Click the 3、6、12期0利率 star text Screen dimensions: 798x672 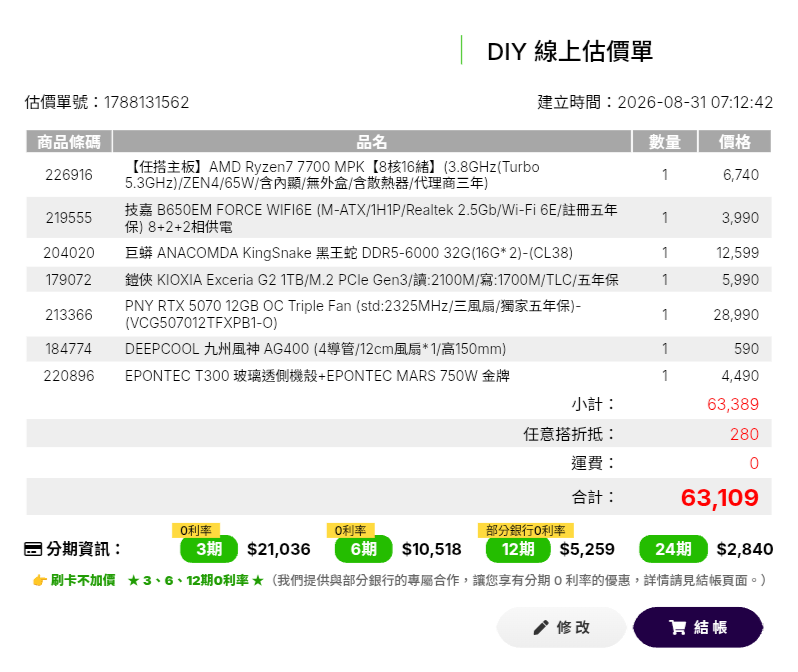(x=195, y=580)
